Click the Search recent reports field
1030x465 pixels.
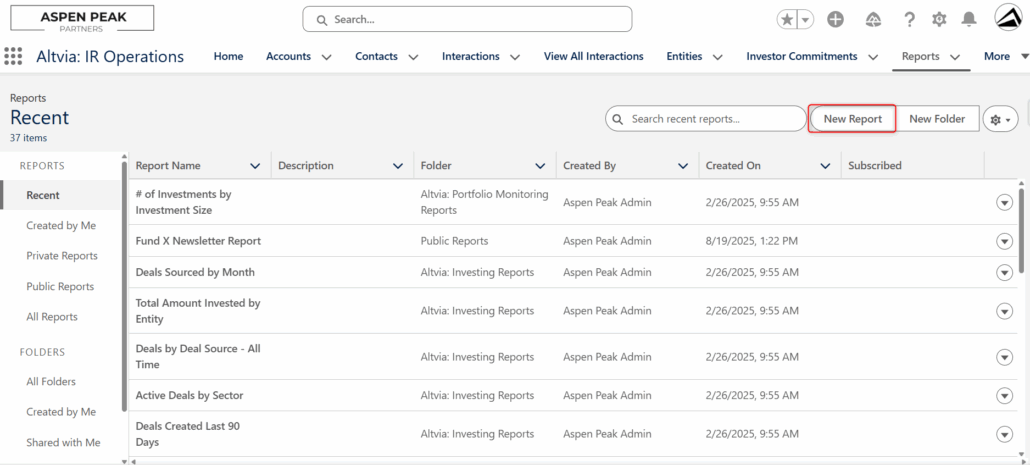point(705,119)
